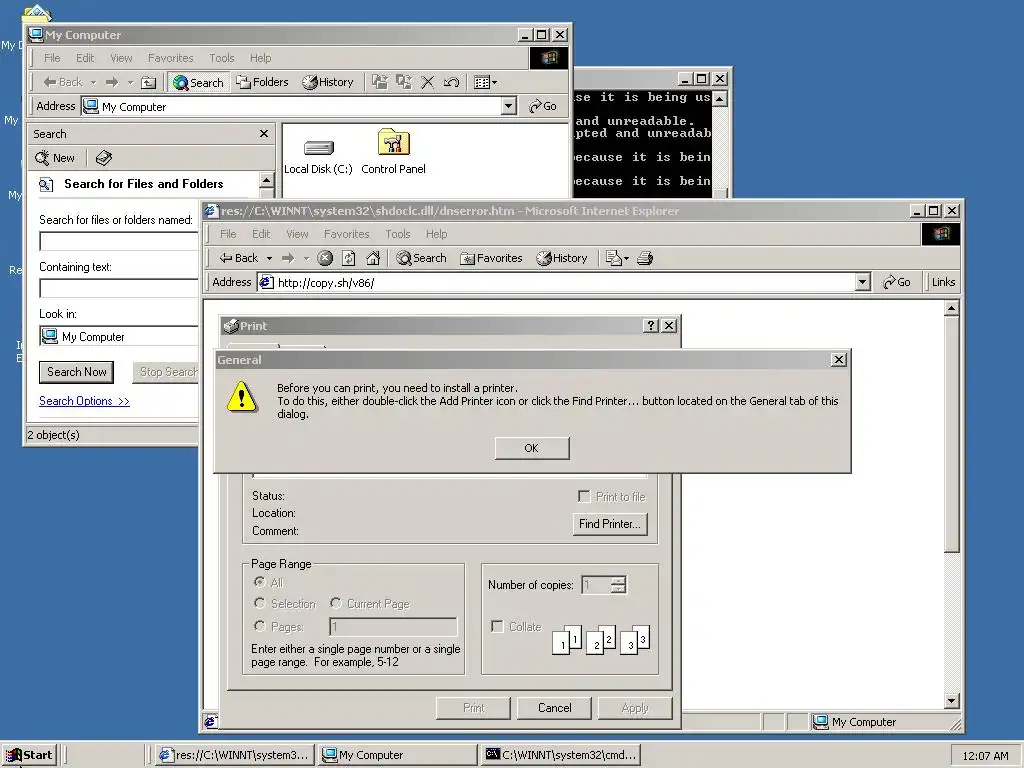Open File menu in My Computer
The image size is (1024, 768).
pos(52,58)
